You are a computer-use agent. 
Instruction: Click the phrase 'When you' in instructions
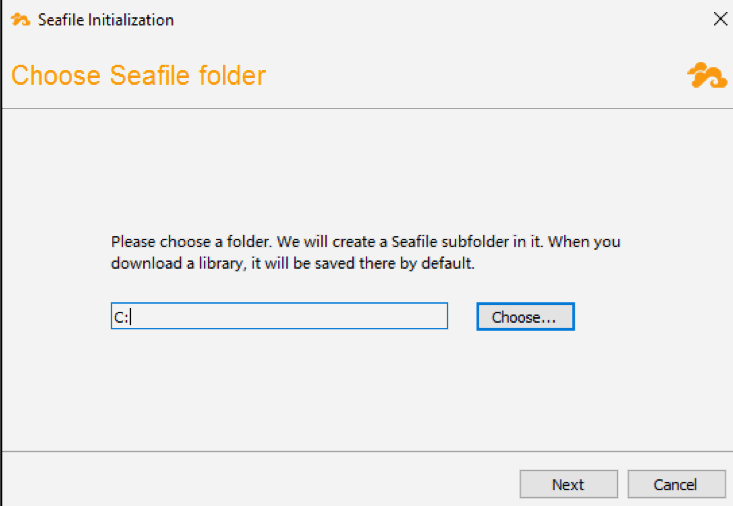click(584, 242)
